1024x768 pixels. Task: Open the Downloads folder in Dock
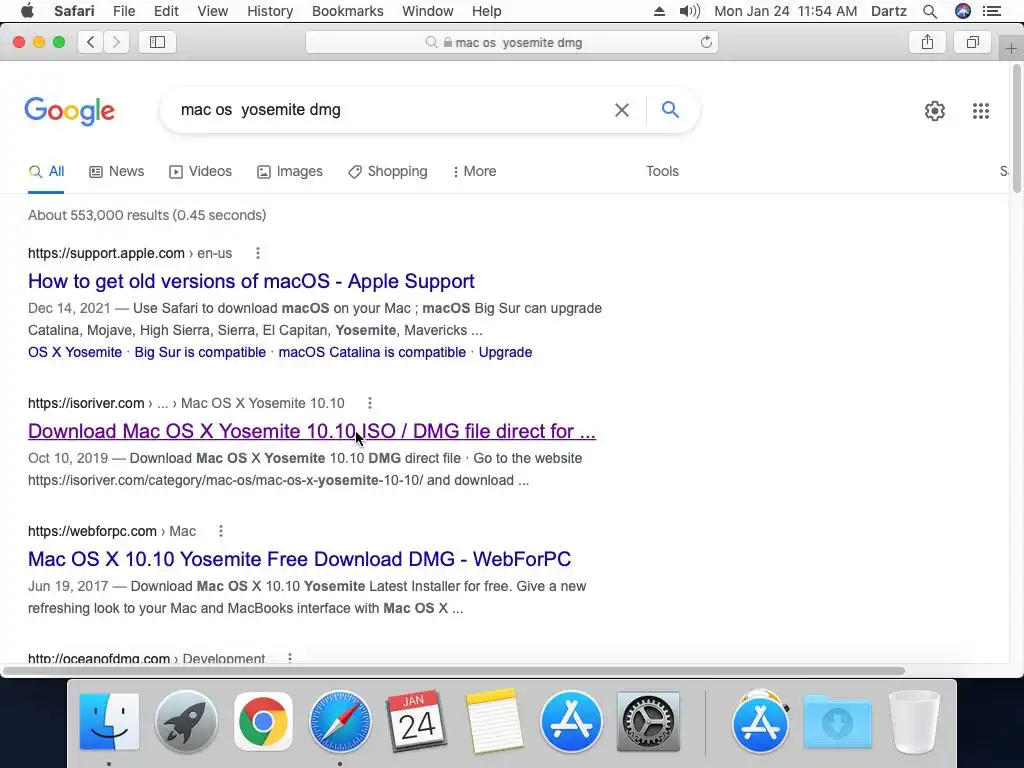point(837,722)
